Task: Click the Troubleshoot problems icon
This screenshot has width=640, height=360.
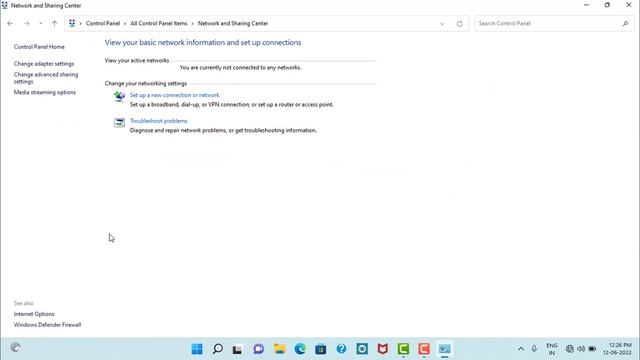Action: point(119,122)
